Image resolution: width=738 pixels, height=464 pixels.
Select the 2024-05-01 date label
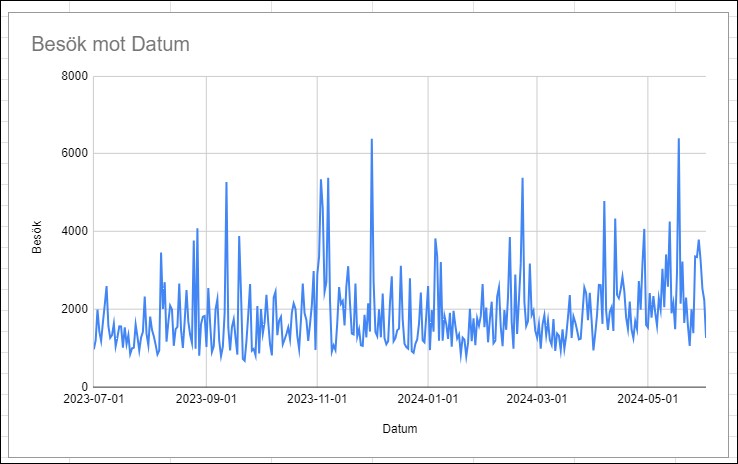[x=648, y=398]
